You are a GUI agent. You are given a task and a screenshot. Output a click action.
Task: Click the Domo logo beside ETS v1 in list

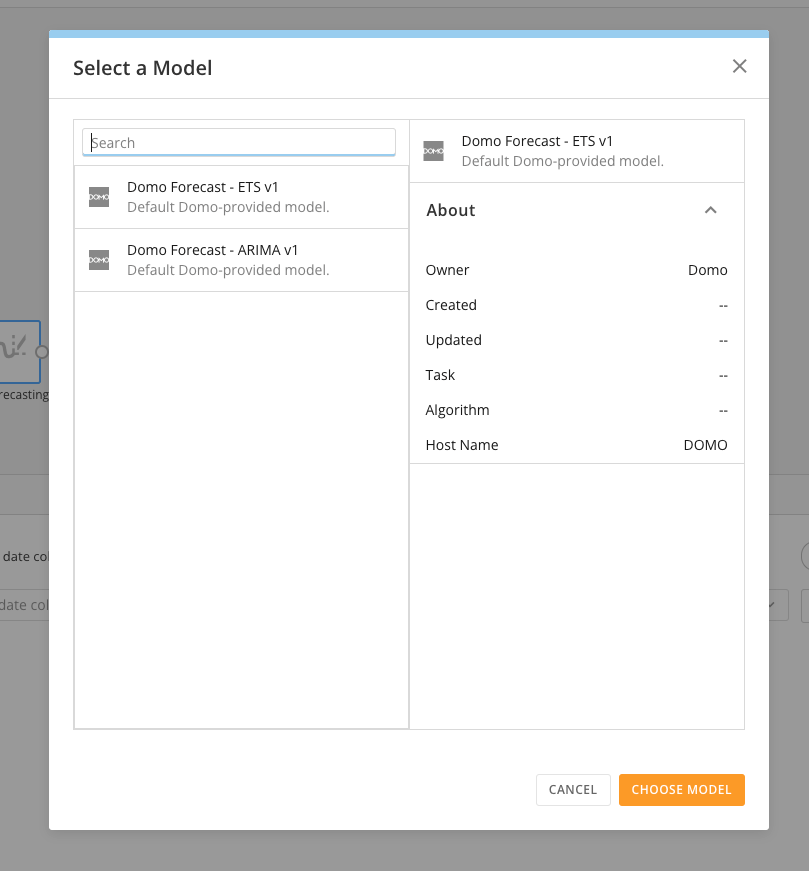99,197
